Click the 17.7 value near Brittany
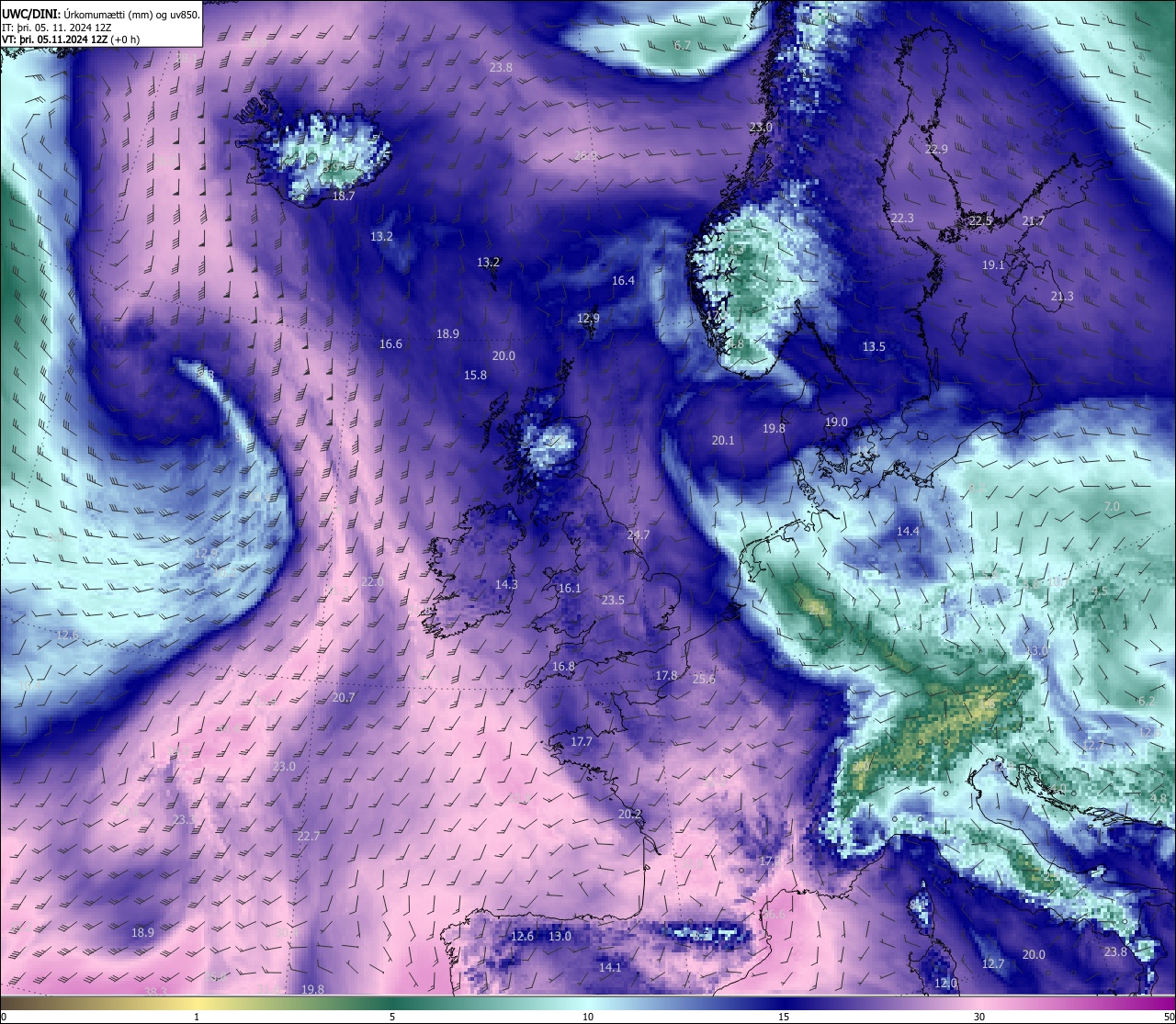 [581, 741]
